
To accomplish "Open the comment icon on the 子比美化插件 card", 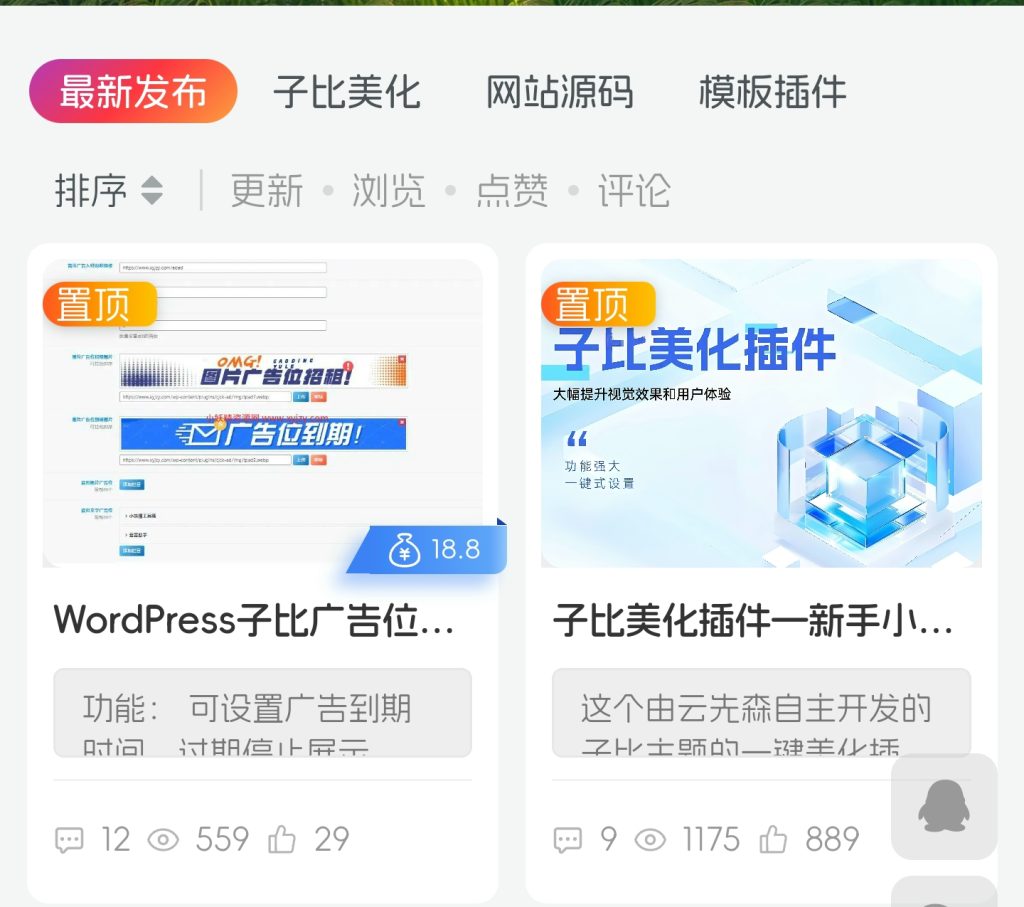I will coord(567,840).
